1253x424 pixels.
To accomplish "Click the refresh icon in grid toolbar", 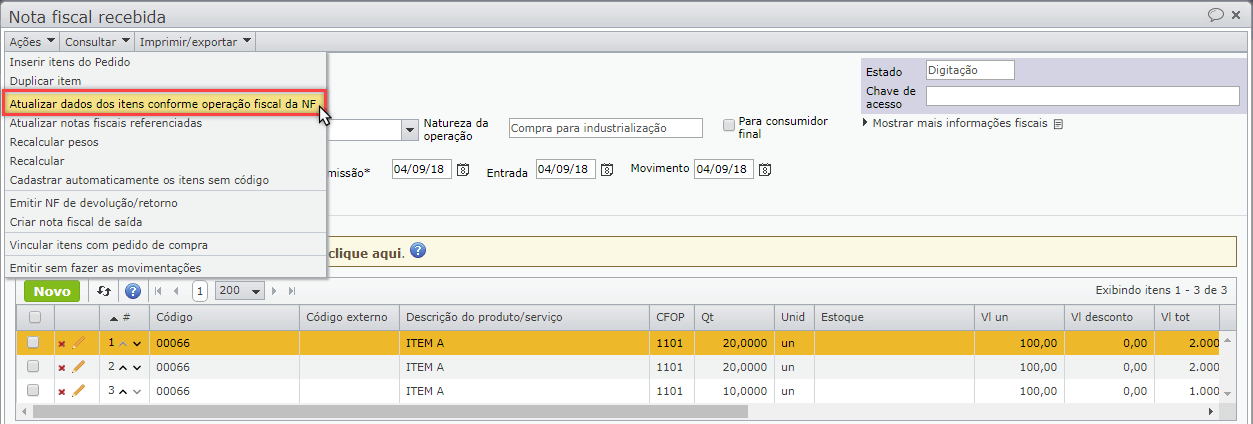I will pyautogui.click(x=104, y=291).
